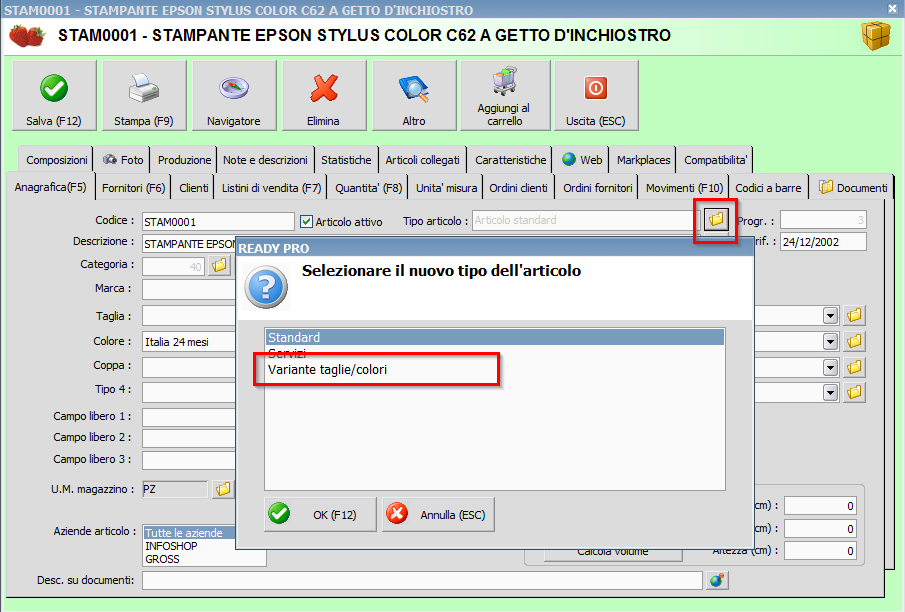Click the Elimina red X button
This screenshot has height=612, width=905.
click(324, 96)
